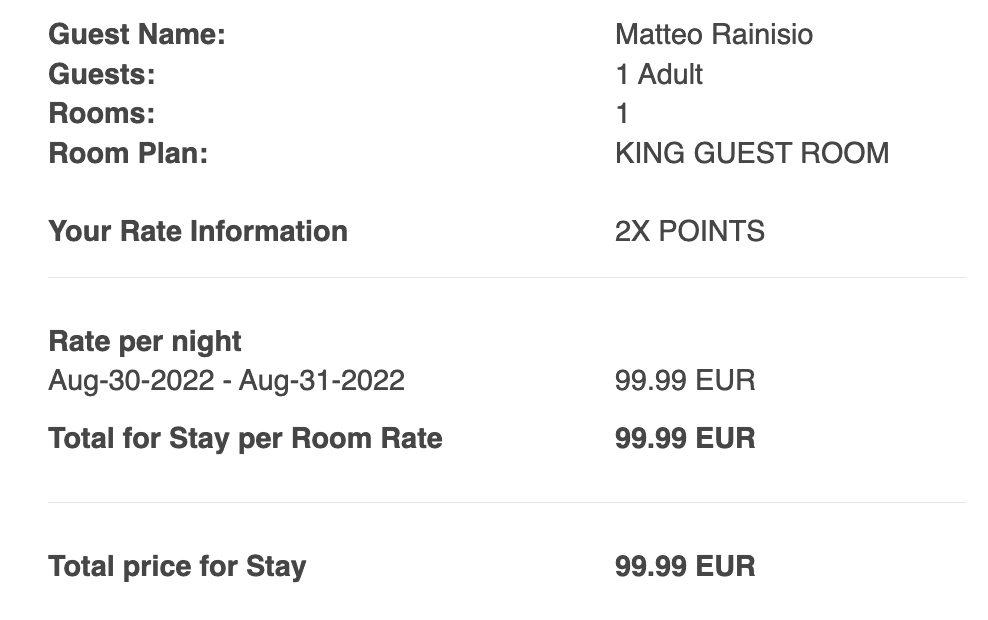This screenshot has width=988, height=620.
Task: Click the Total price for Stay label
Action: (177, 566)
